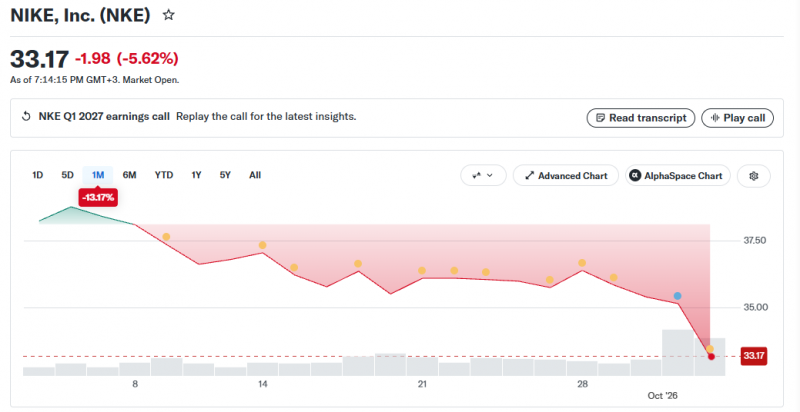Show All price history
The image size is (800, 412).
coord(255,175)
